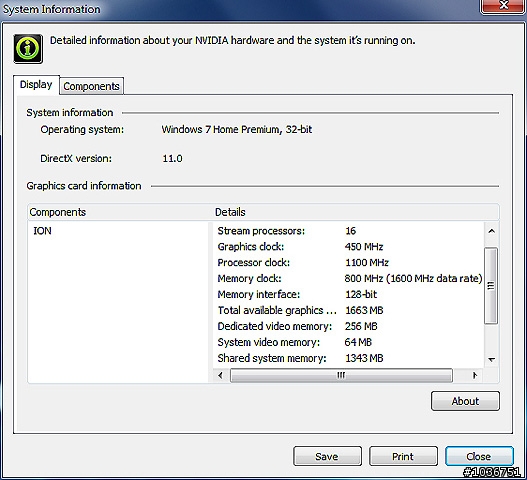
Task: Switch to the Components tab
Action: click(x=91, y=86)
